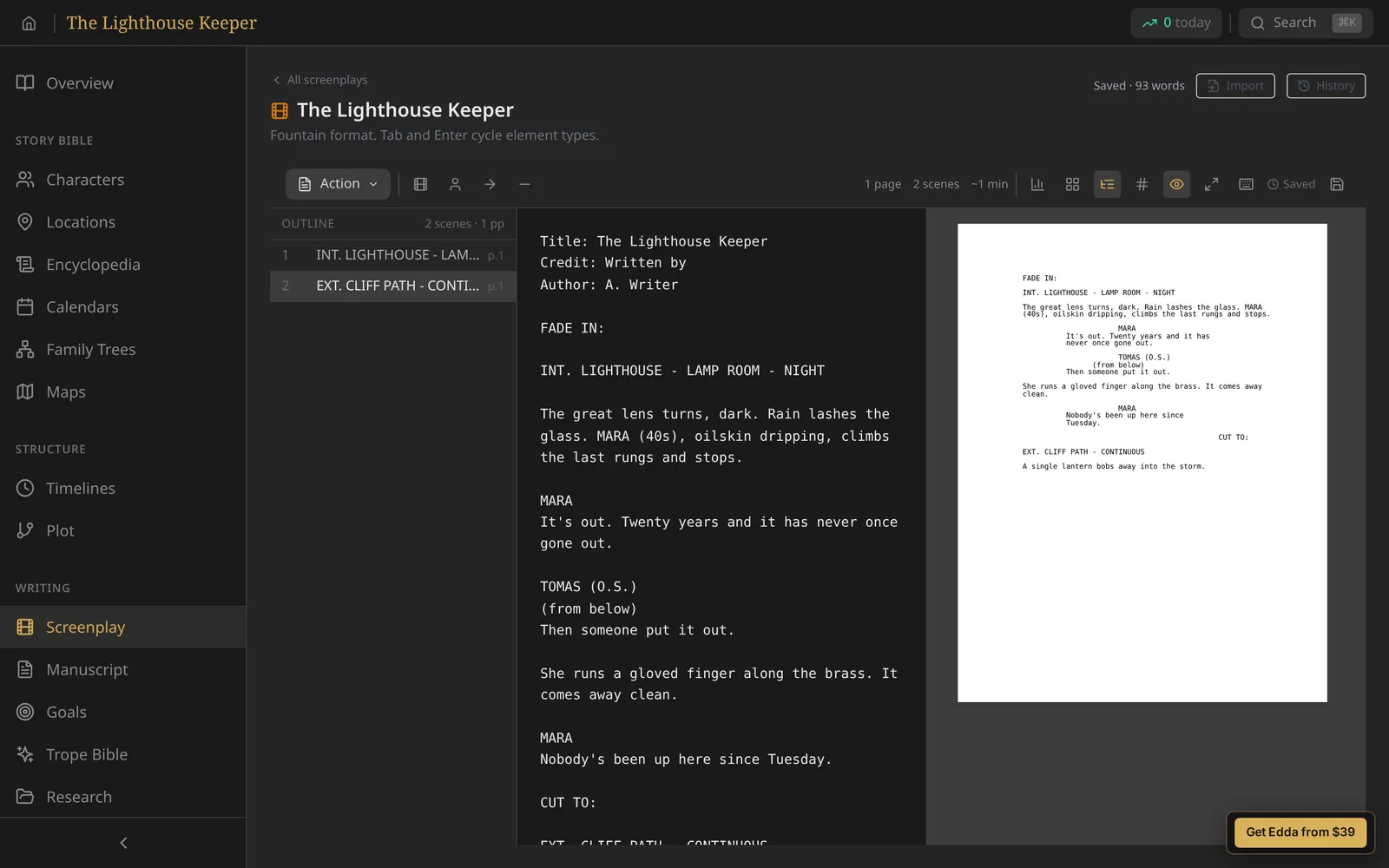Screen dimensions: 1389x868
Task: Open Family Trees in the sidebar
Action: tap(123, 350)
